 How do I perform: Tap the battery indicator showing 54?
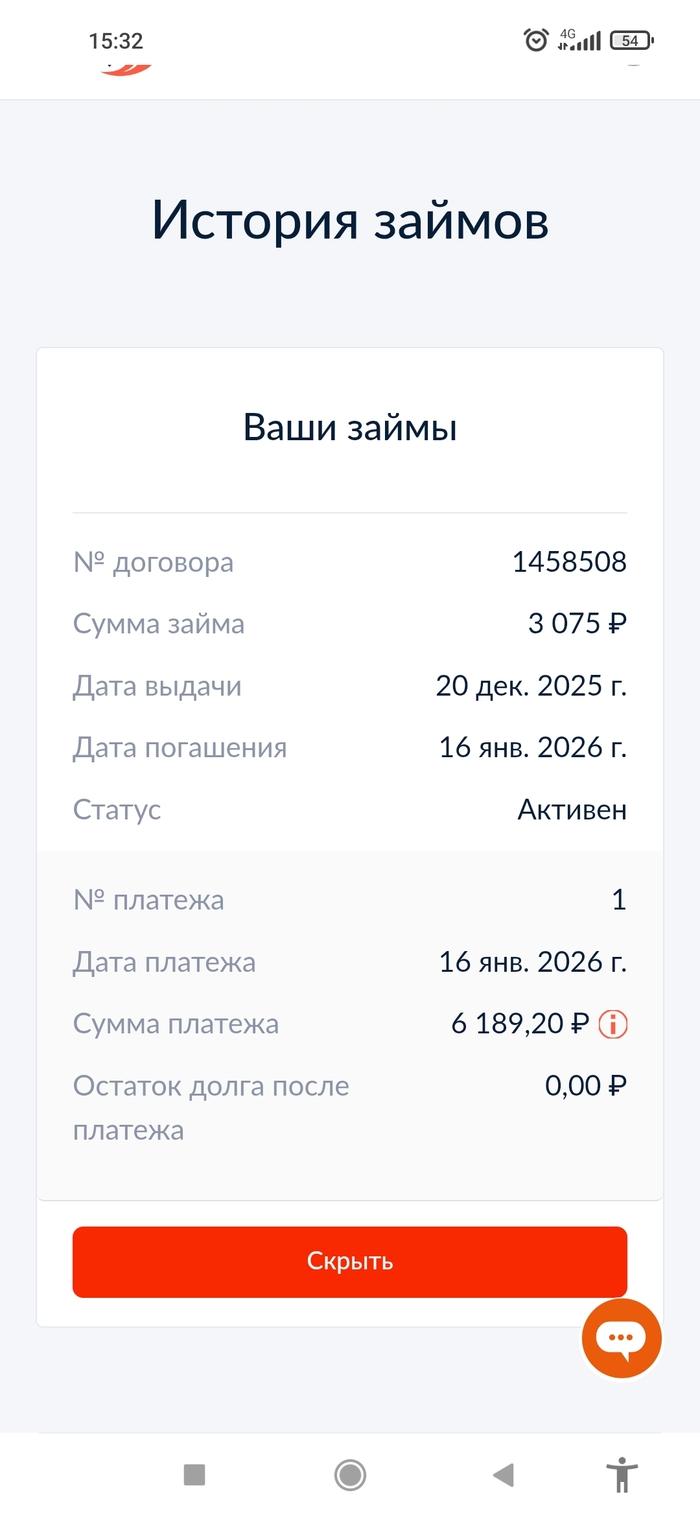631,41
